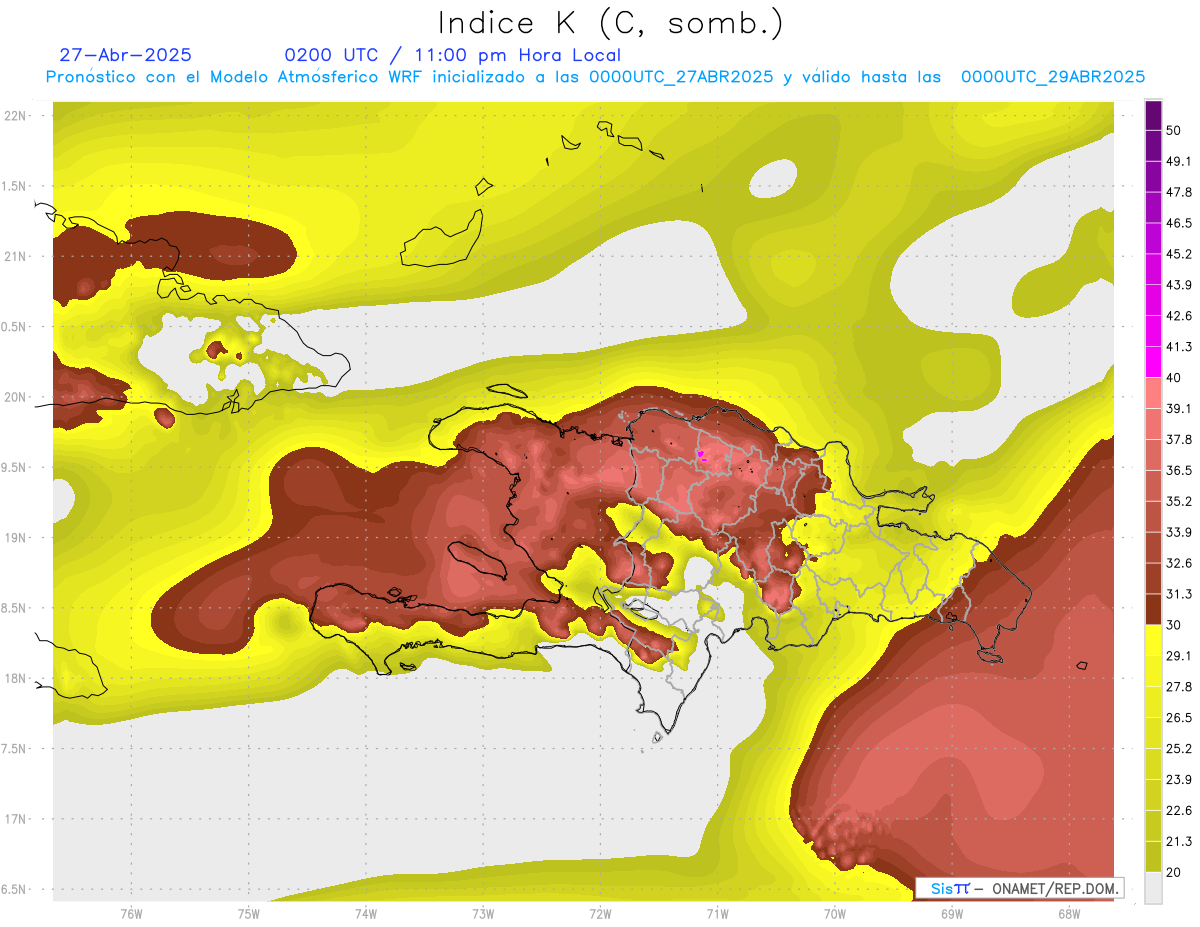Click the longitude axis label "76W"

tap(131, 914)
